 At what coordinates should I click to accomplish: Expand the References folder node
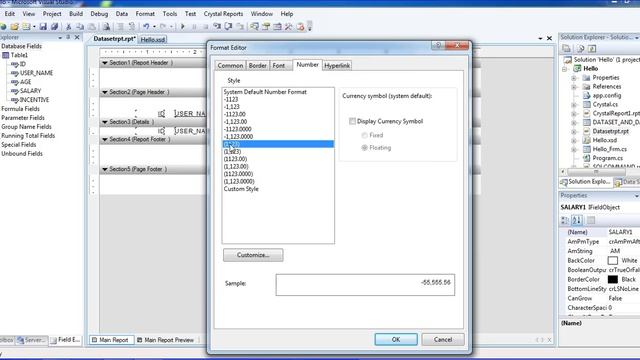[574, 87]
